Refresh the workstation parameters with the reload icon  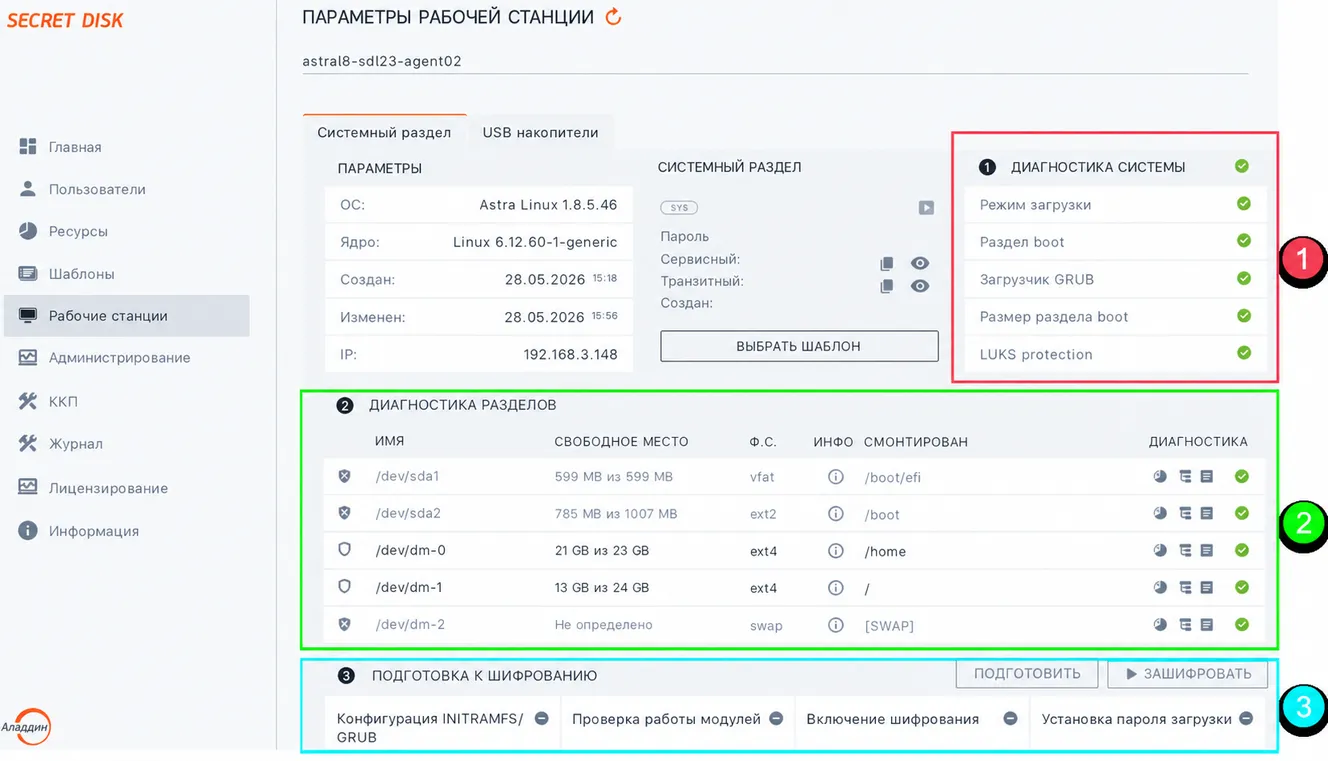[614, 16]
